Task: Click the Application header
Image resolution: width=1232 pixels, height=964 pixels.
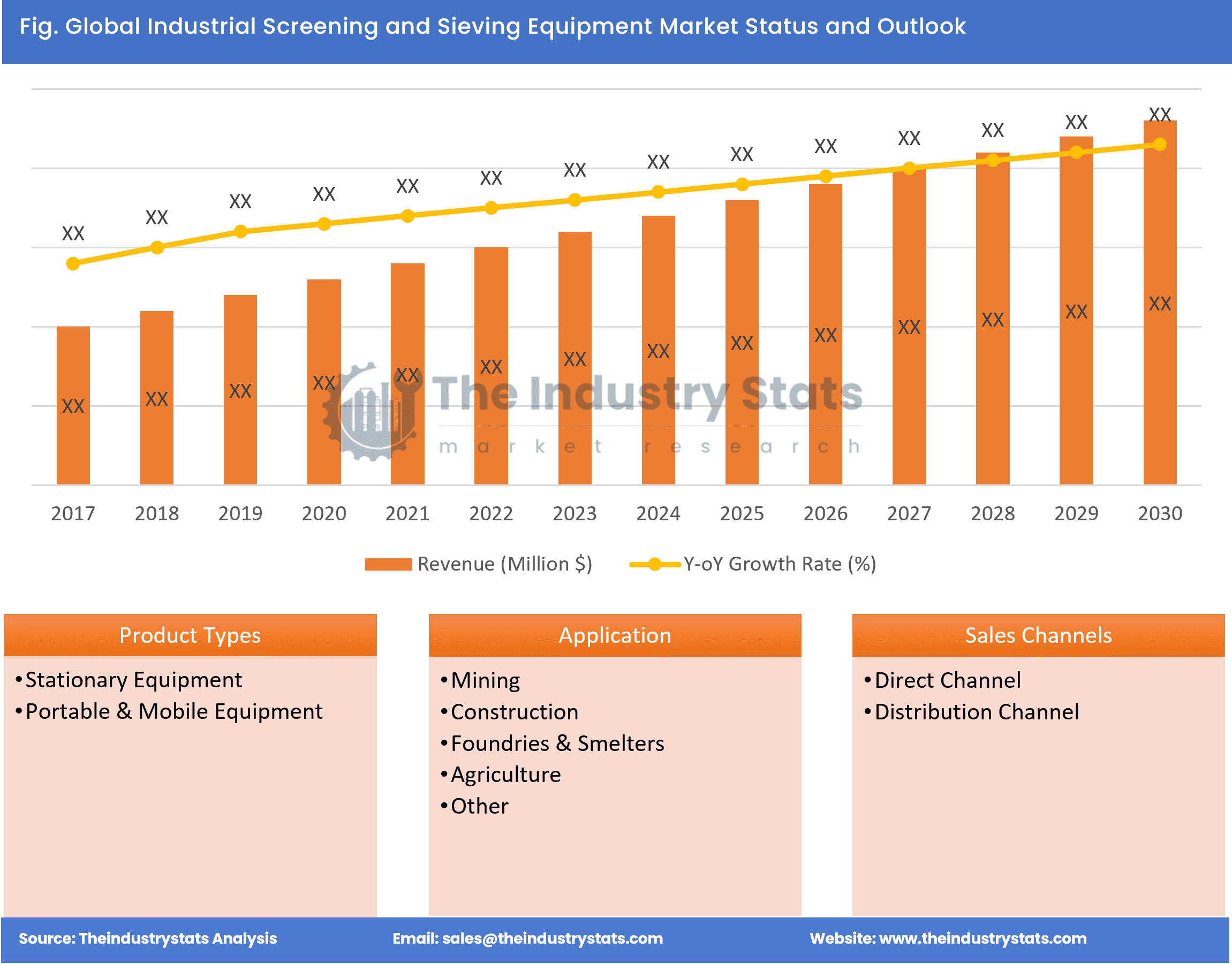Action: 615,635
